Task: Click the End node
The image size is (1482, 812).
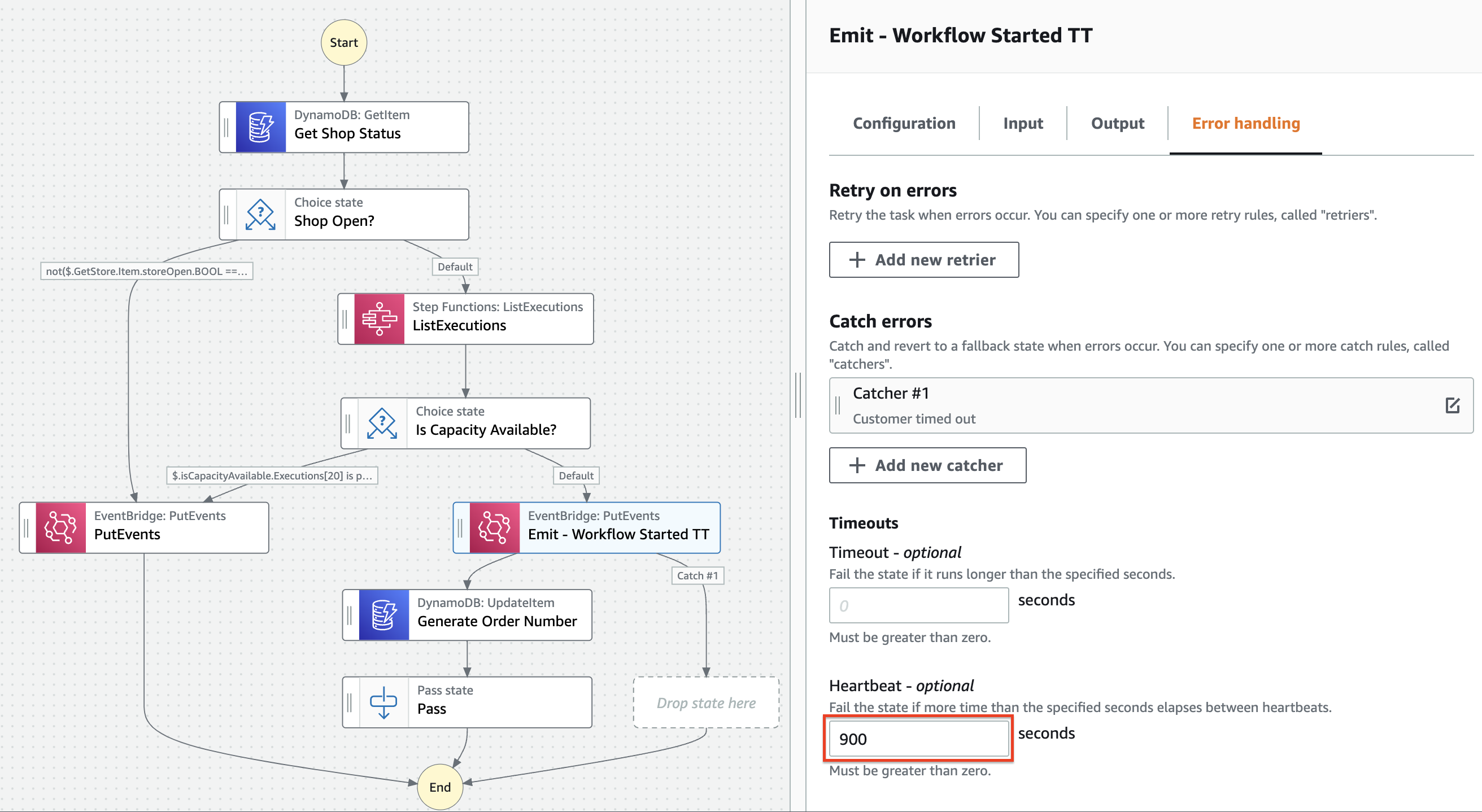Action: point(440,787)
